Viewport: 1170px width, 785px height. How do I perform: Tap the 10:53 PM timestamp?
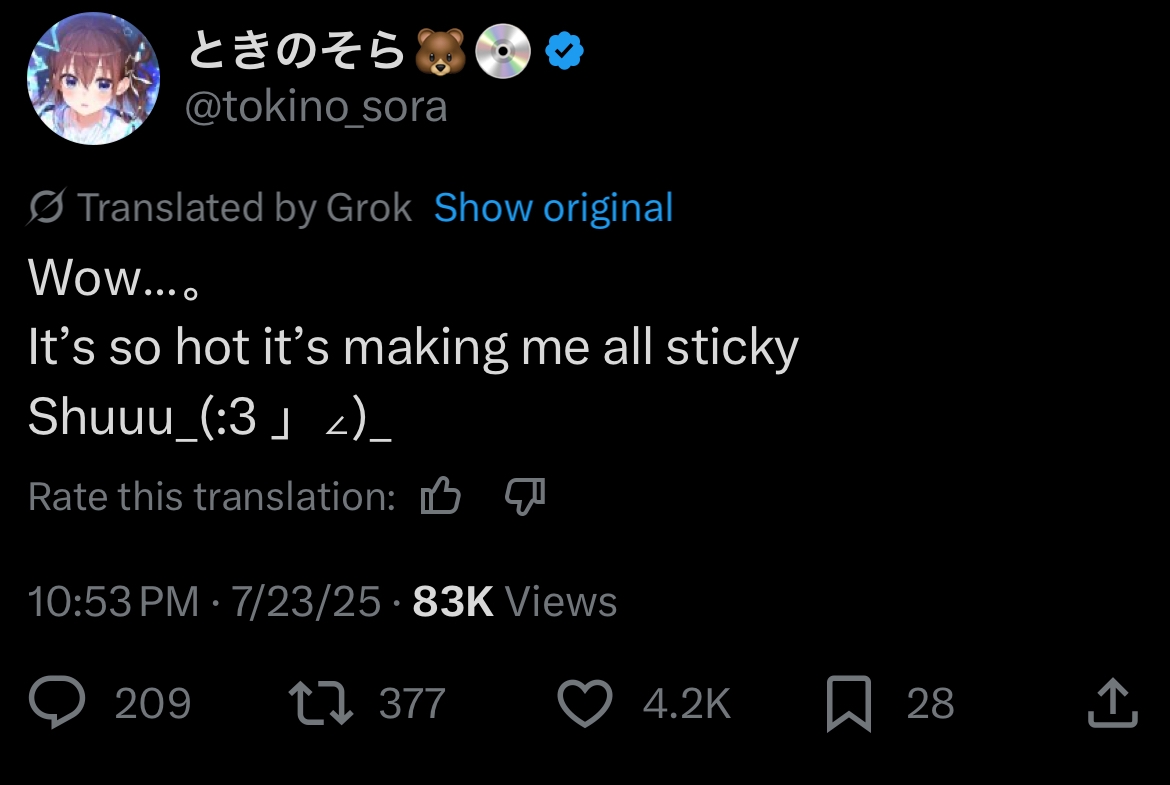click(113, 602)
